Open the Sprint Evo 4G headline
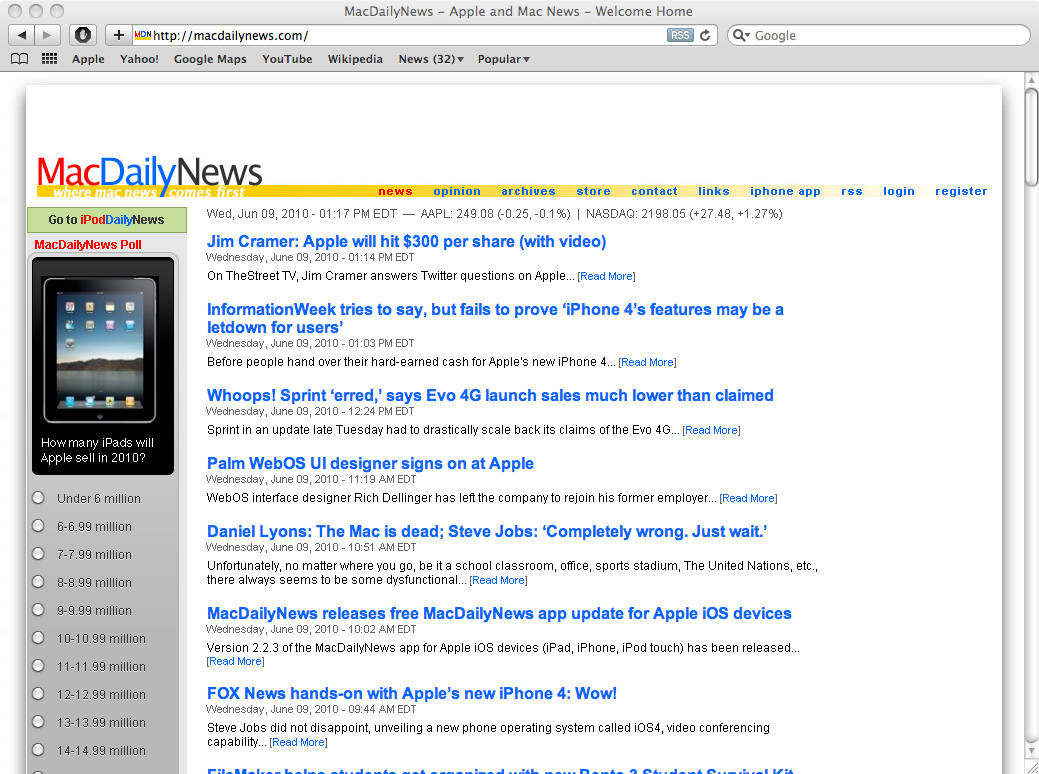The image size is (1039, 774). (x=490, y=395)
